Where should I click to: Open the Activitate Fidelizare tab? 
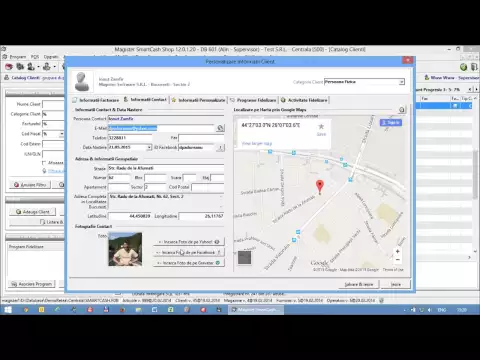tap(304, 100)
